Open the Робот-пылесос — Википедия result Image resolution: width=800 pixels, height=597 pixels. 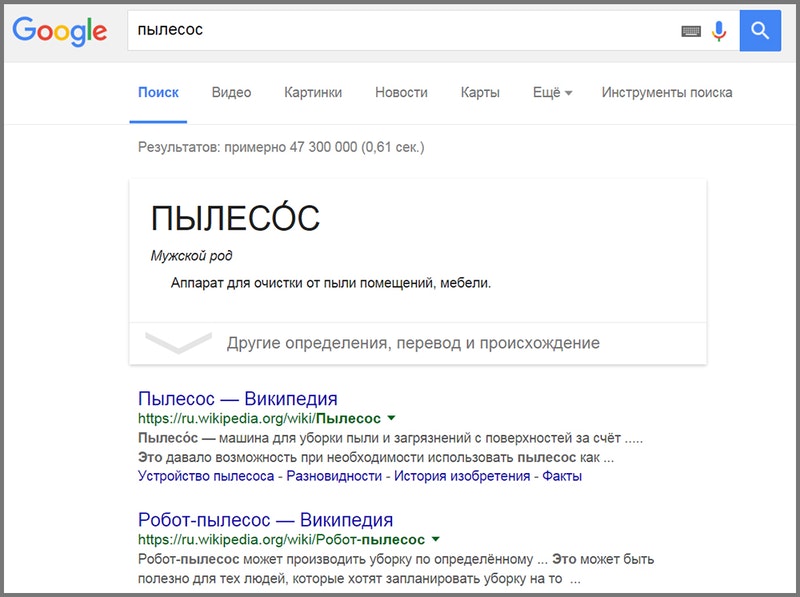tap(265, 520)
